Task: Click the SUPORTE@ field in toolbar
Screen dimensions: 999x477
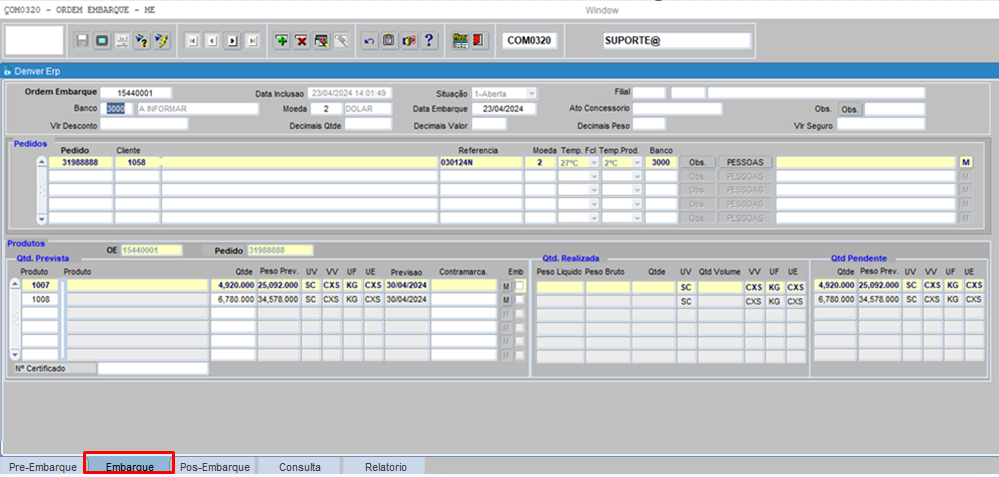Action: pyautogui.click(x=677, y=41)
